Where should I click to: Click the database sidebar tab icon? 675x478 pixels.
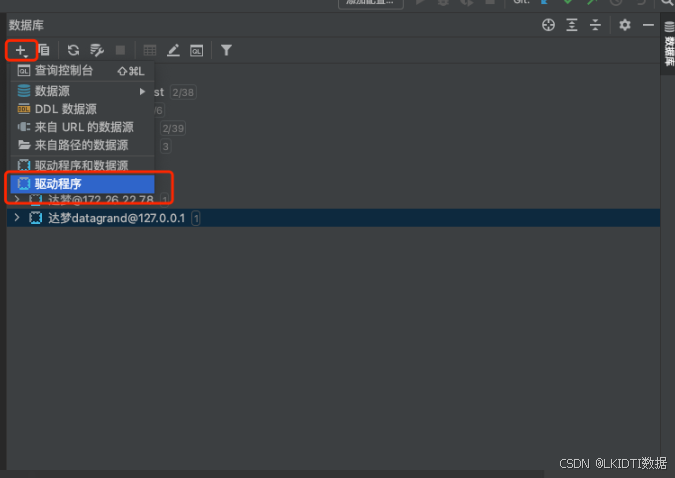[x=669, y=27]
